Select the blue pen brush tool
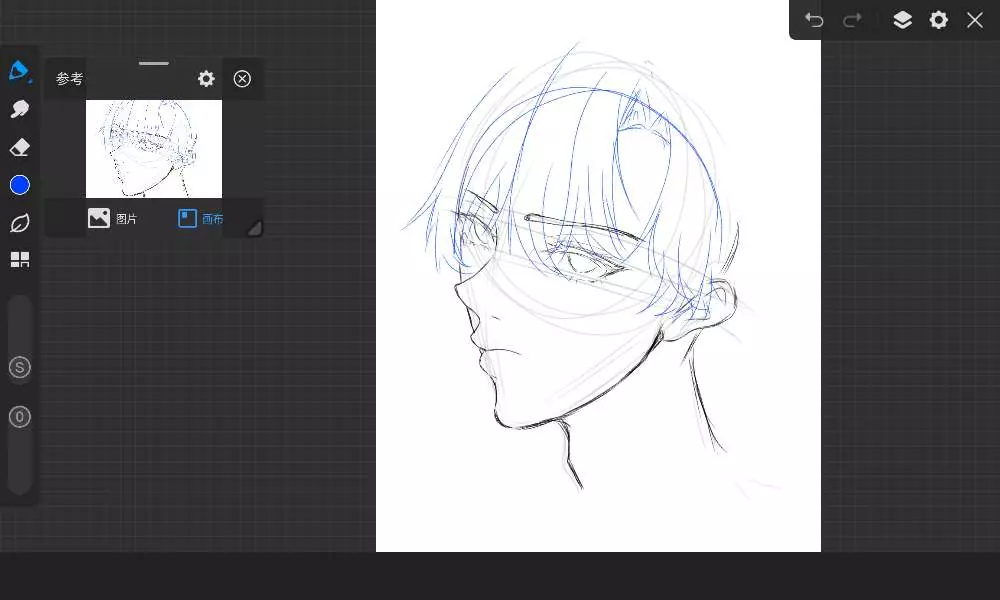The width and height of the screenshot is (1000, 600). point(19,71)
